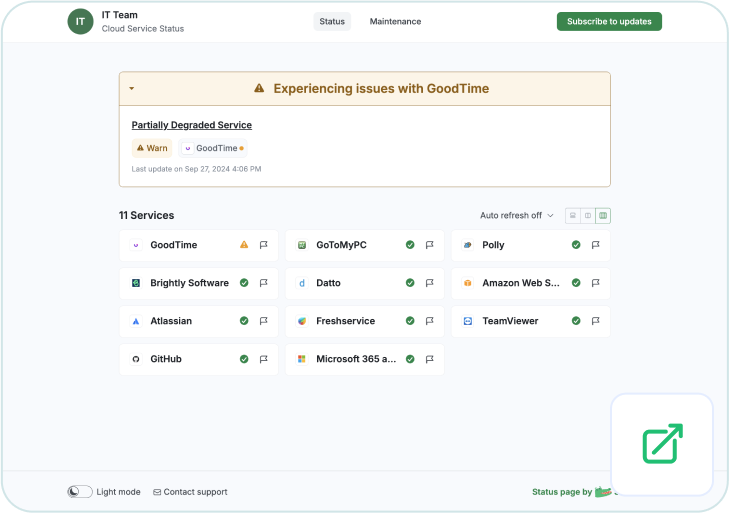This screenshot has width=729, height=513.
Task: Click the green check status for GoToMyPC
Action: [410, 245]
